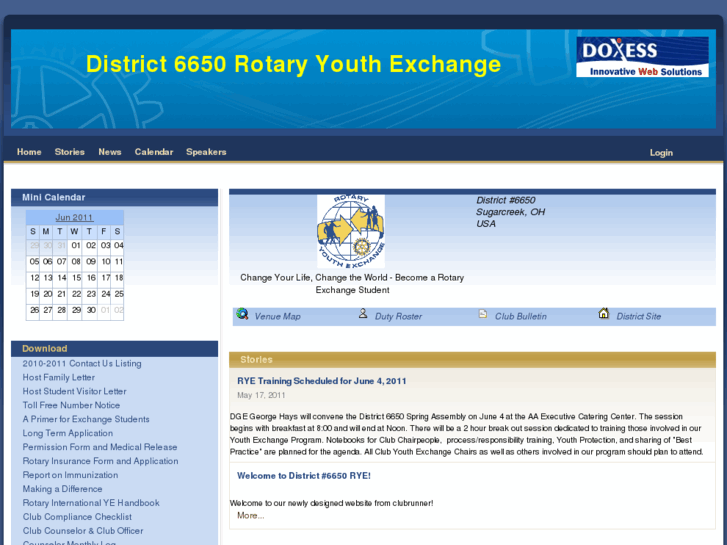Click the Duty Roster person icon

click(363, 315)
